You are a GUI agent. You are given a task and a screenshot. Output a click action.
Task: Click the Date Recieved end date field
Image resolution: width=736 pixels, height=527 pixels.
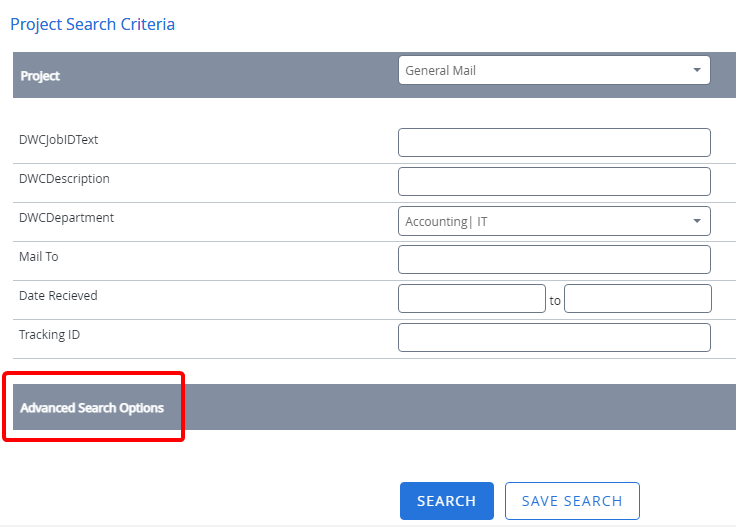click(x=637, y=298)
